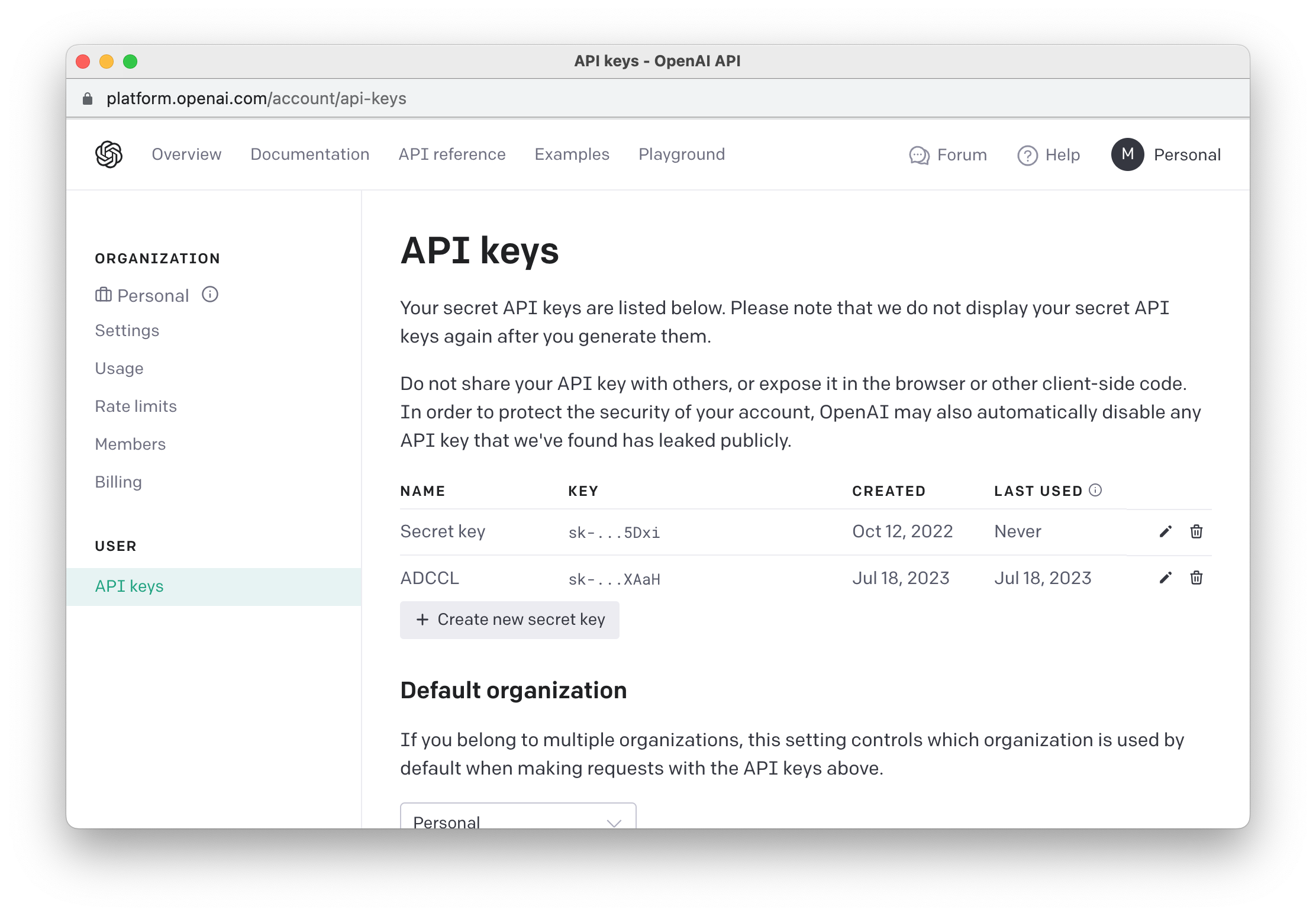Create a new secret key
This screenshot has height=916, width=1316.
tap(509, 620)
